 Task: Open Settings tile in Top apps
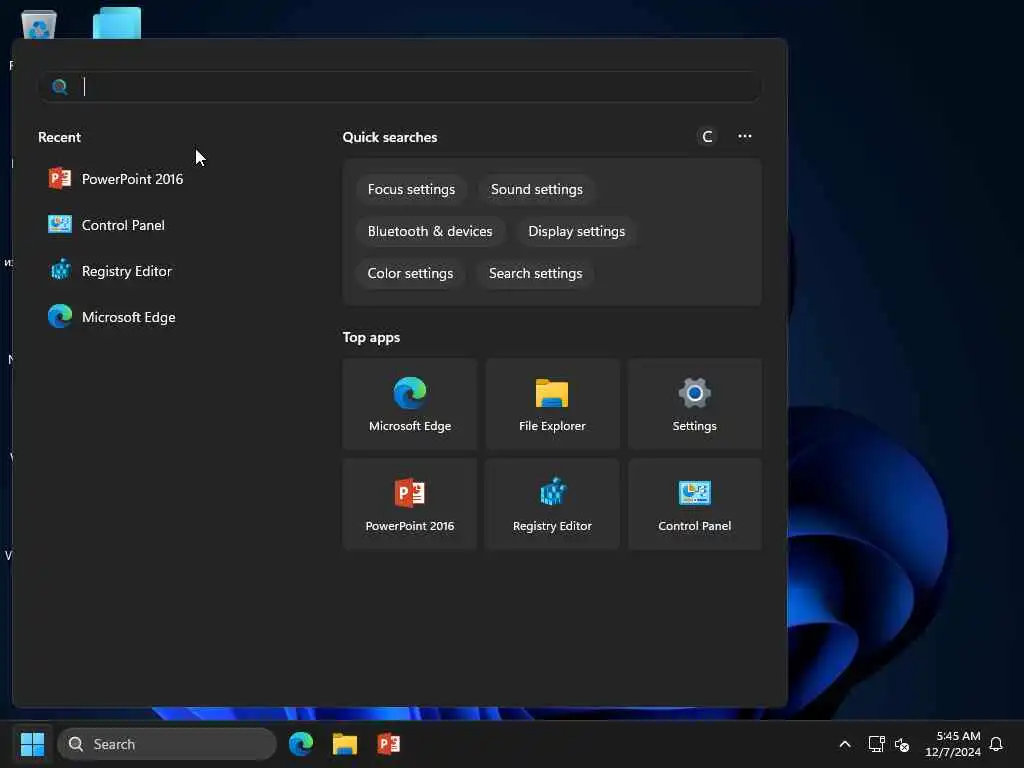click(x=694, y=404)
